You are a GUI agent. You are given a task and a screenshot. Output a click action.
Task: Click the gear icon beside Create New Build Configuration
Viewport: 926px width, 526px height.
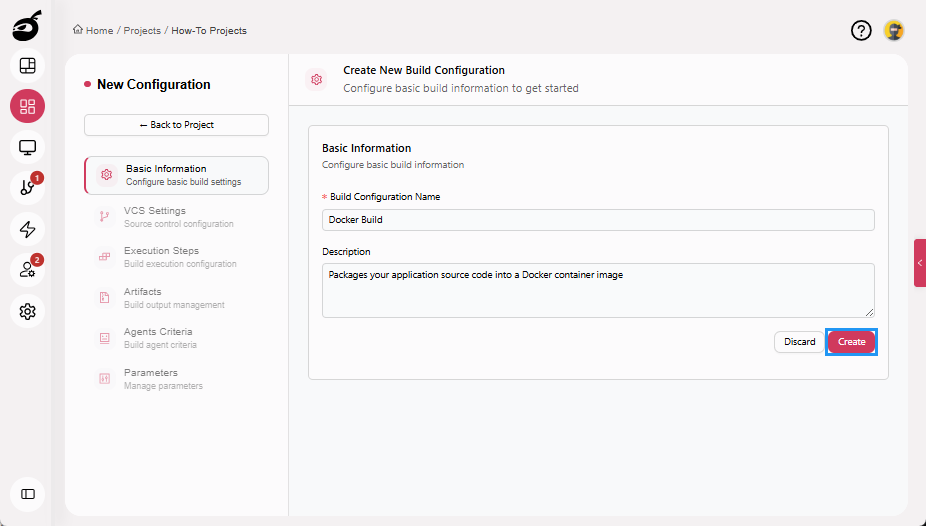point(317,79)
